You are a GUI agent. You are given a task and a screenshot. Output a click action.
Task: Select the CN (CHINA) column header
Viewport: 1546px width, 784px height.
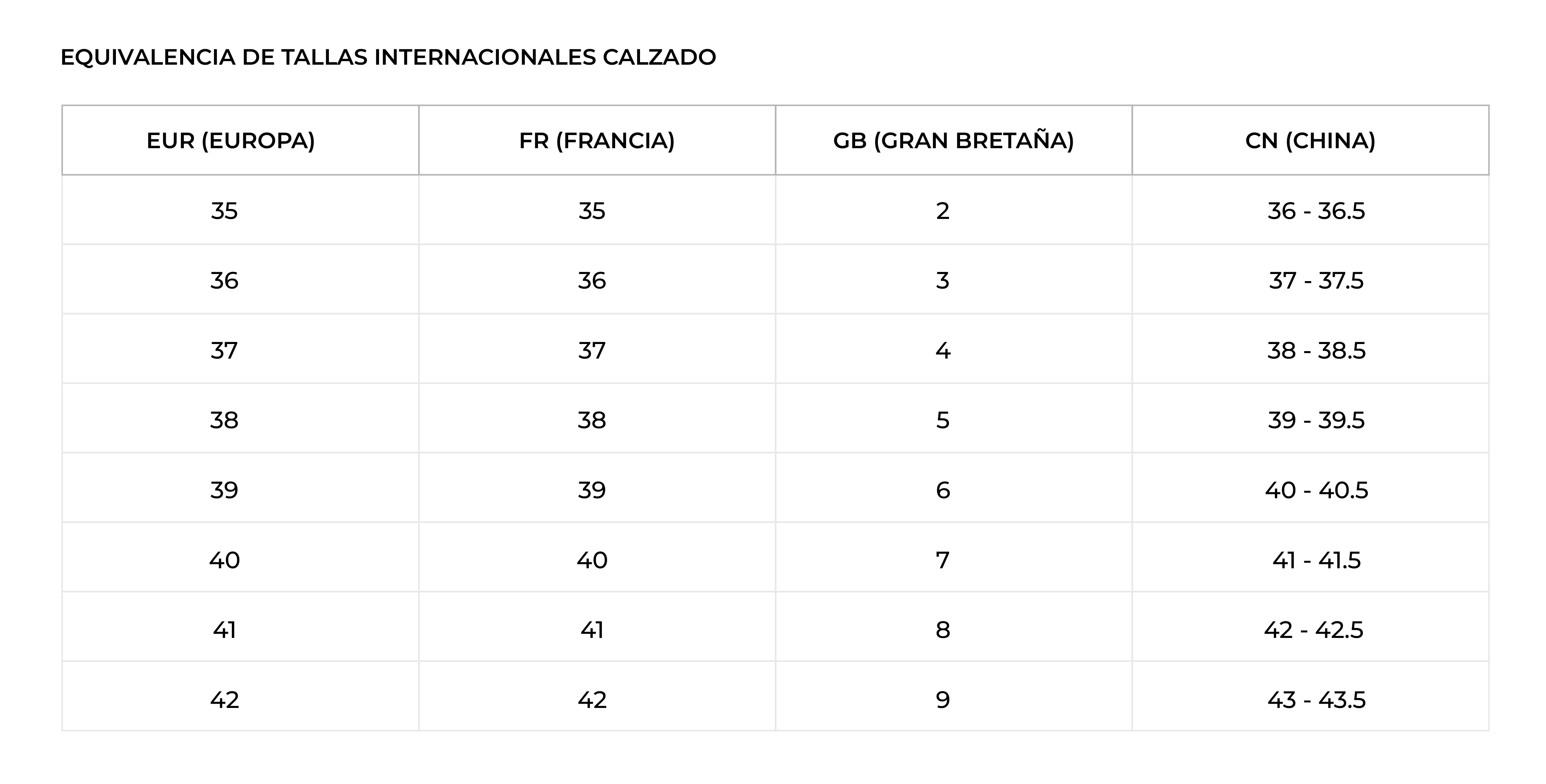tap(1310, 141)
